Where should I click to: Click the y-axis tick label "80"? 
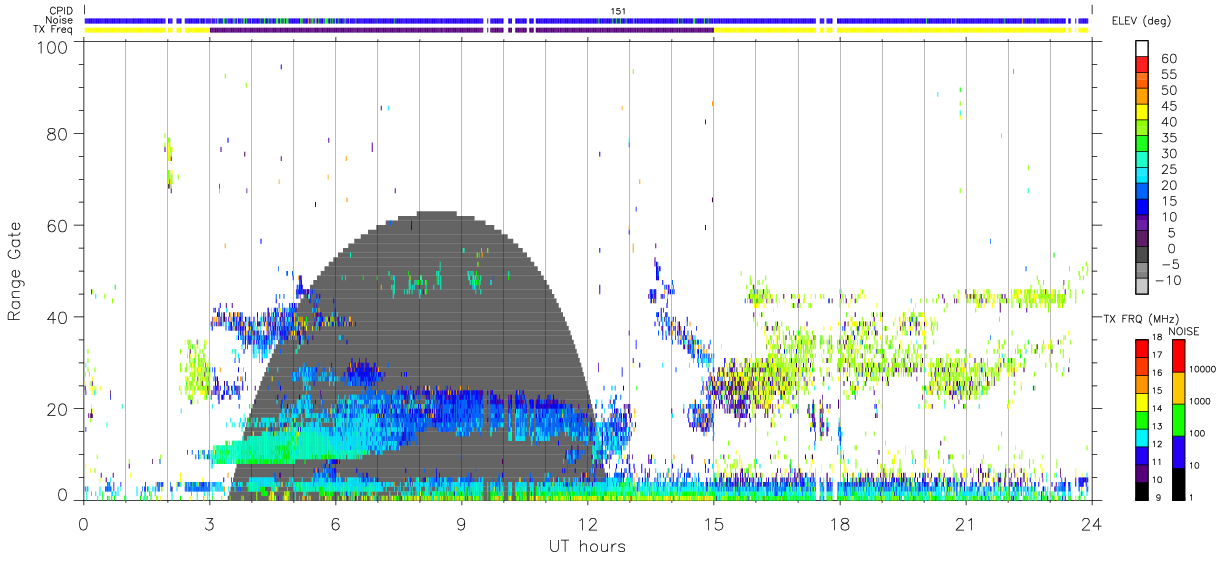pyautogui.click(x=57, y=133)
